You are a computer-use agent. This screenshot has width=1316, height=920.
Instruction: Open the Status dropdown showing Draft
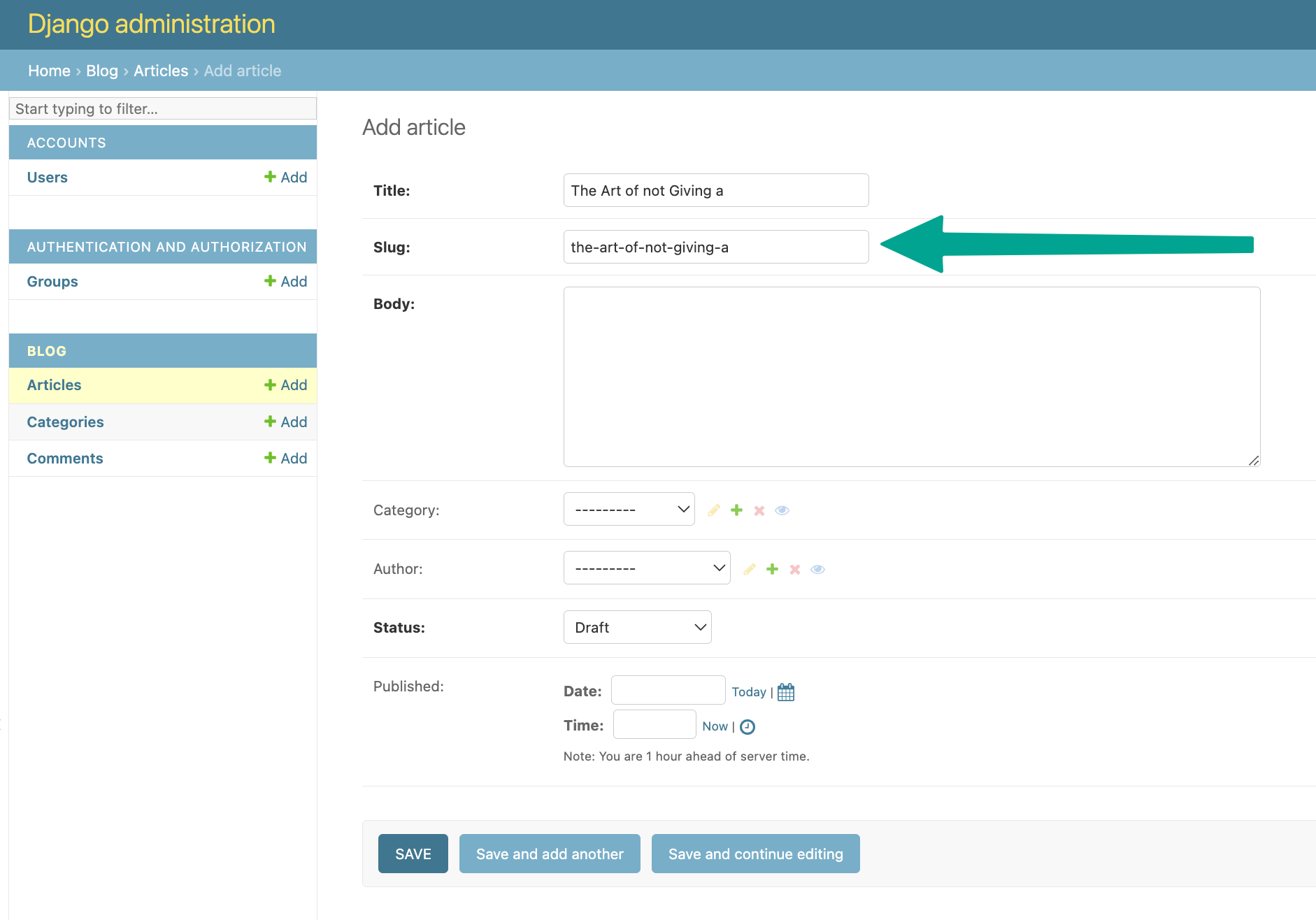tap(637, 627)
